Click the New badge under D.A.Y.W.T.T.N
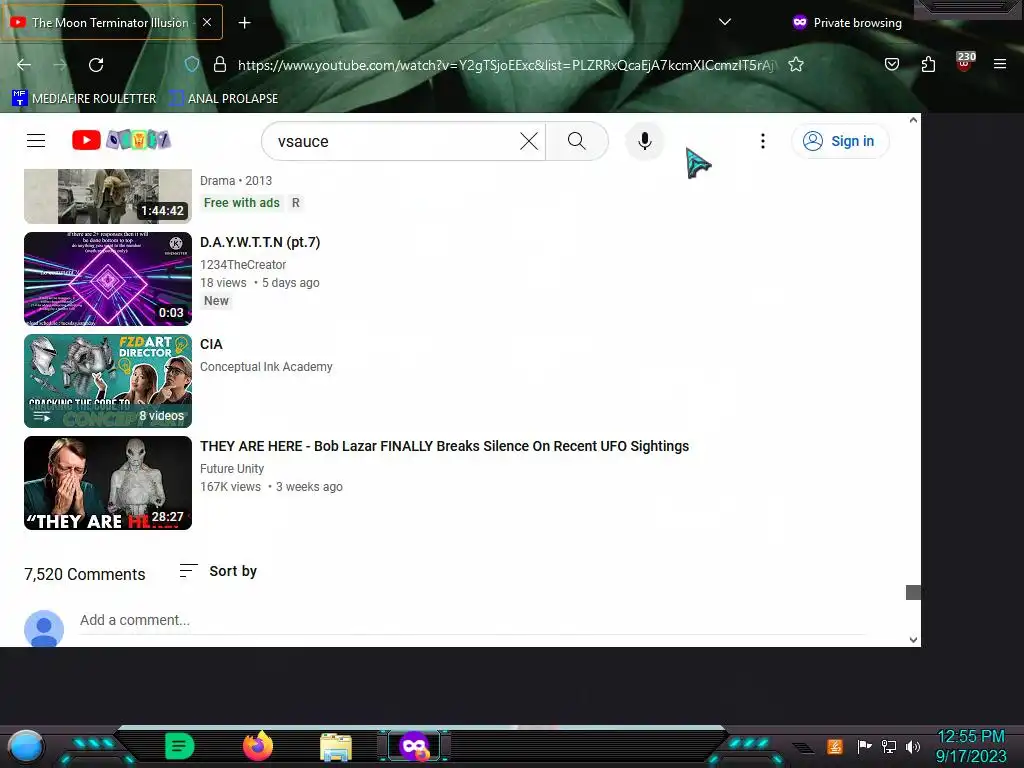Viewport: 1024px width, 768px height. 216,301
